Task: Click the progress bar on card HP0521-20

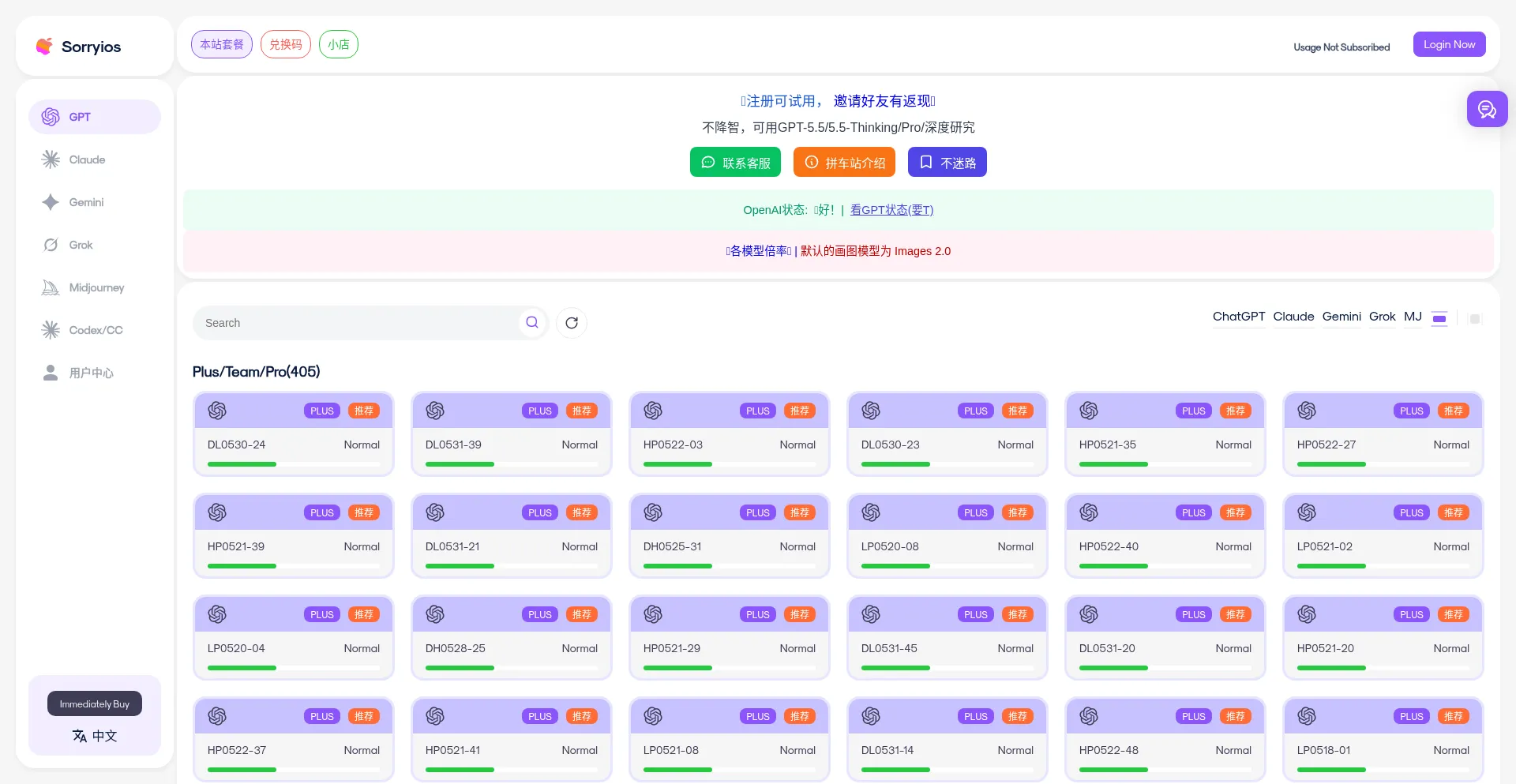Action: coord(1383,668)
